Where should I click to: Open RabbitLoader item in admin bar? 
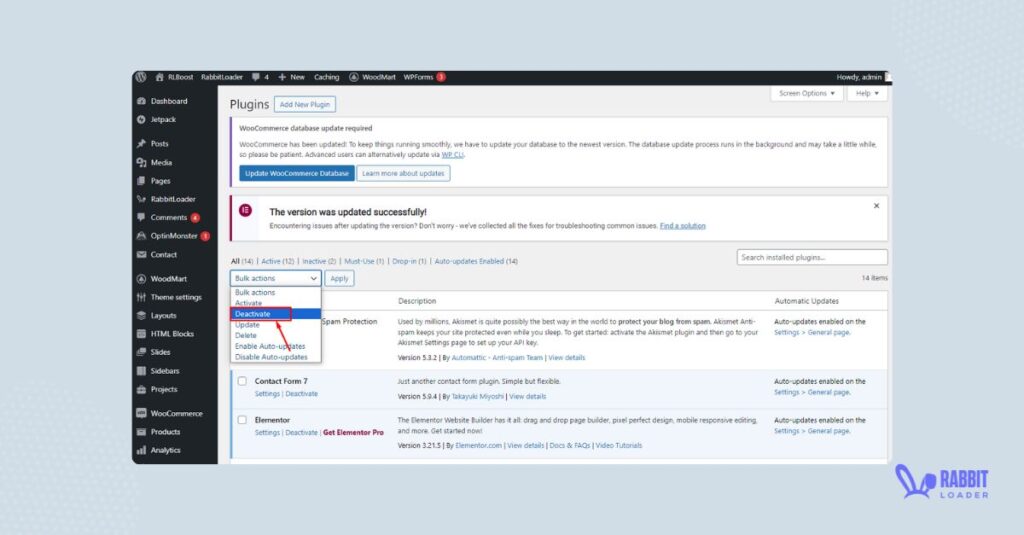(221, 77)
